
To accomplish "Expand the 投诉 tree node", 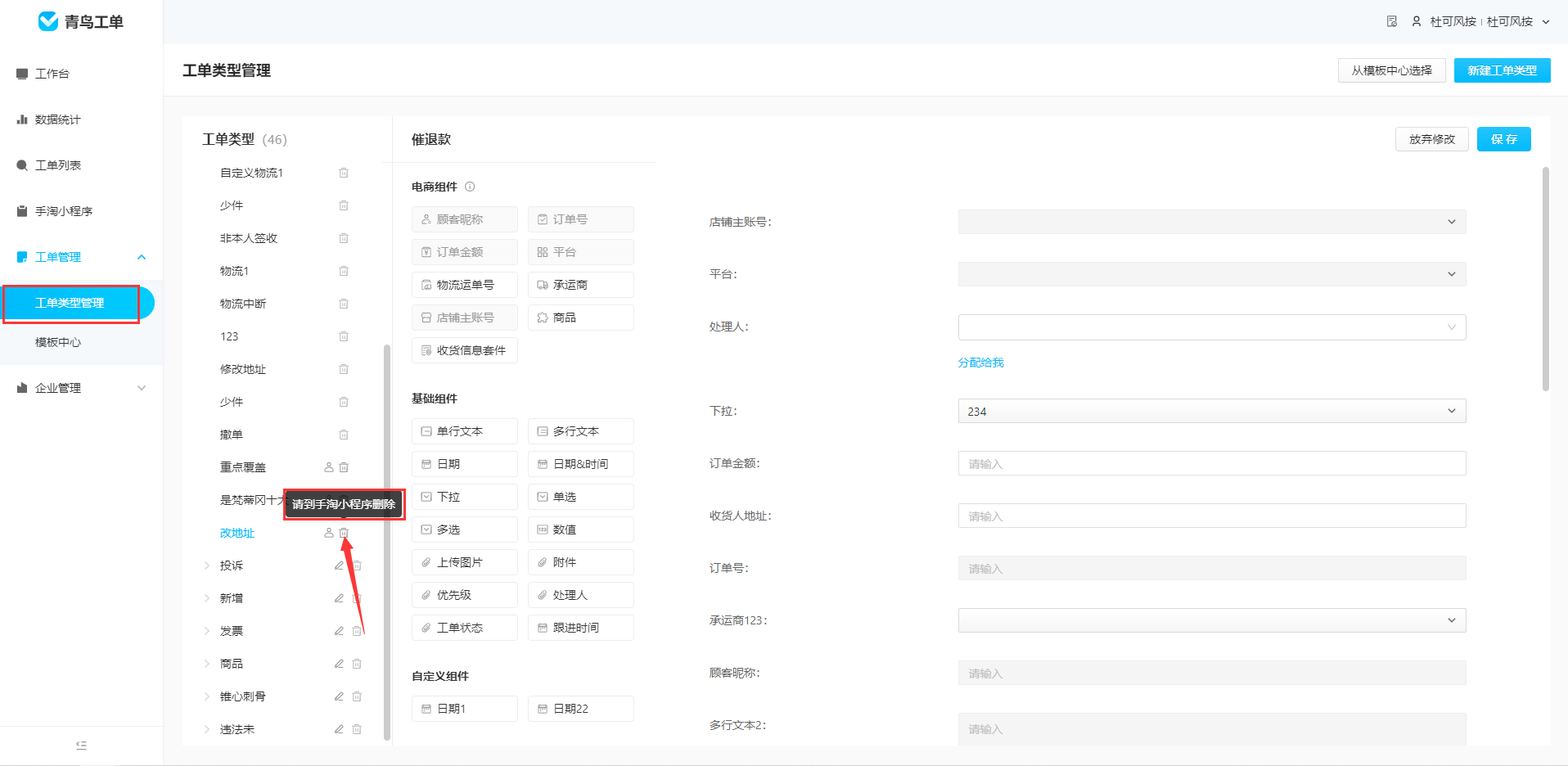I will click(x=206, y=565).
